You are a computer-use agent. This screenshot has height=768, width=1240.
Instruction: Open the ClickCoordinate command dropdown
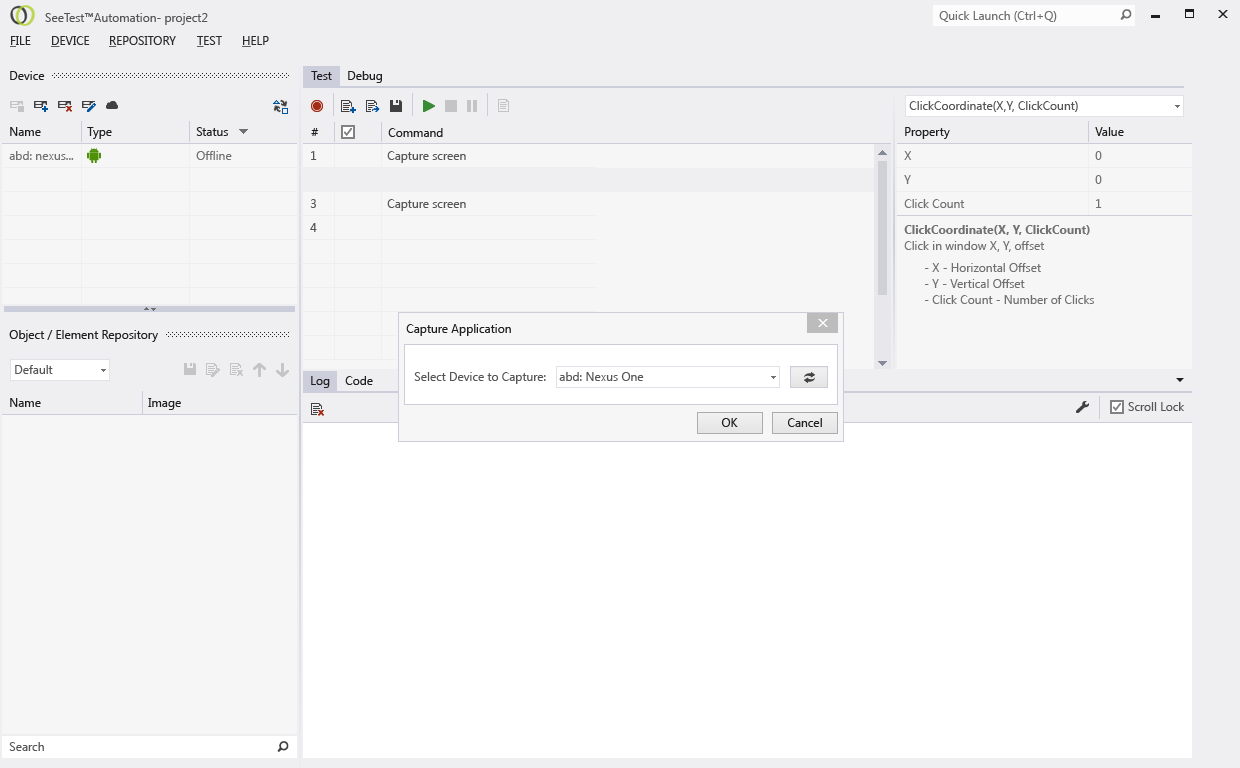(1177, 106)
